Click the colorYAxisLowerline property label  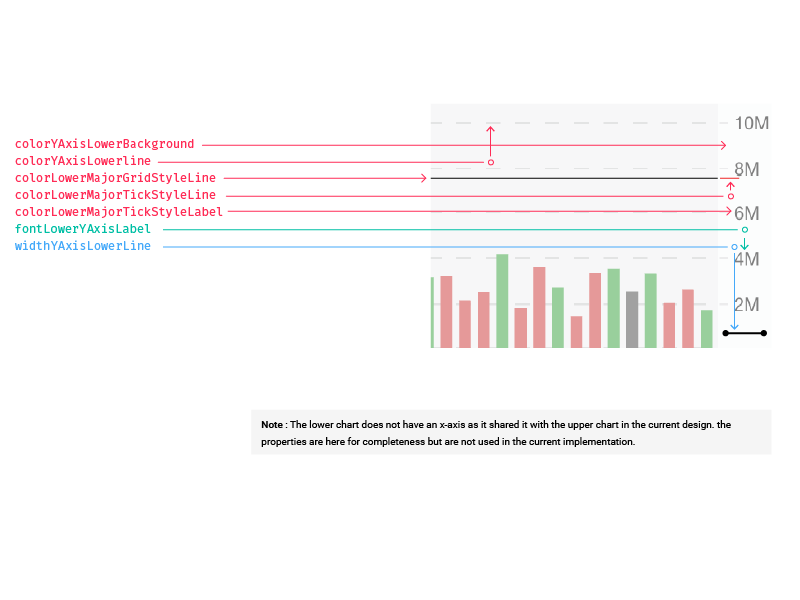(x=82, y=161)
